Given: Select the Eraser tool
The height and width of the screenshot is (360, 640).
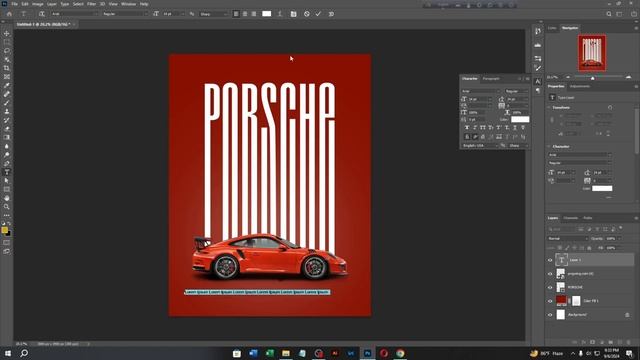Looking at the screenshot, I should [x=7, y=129].
